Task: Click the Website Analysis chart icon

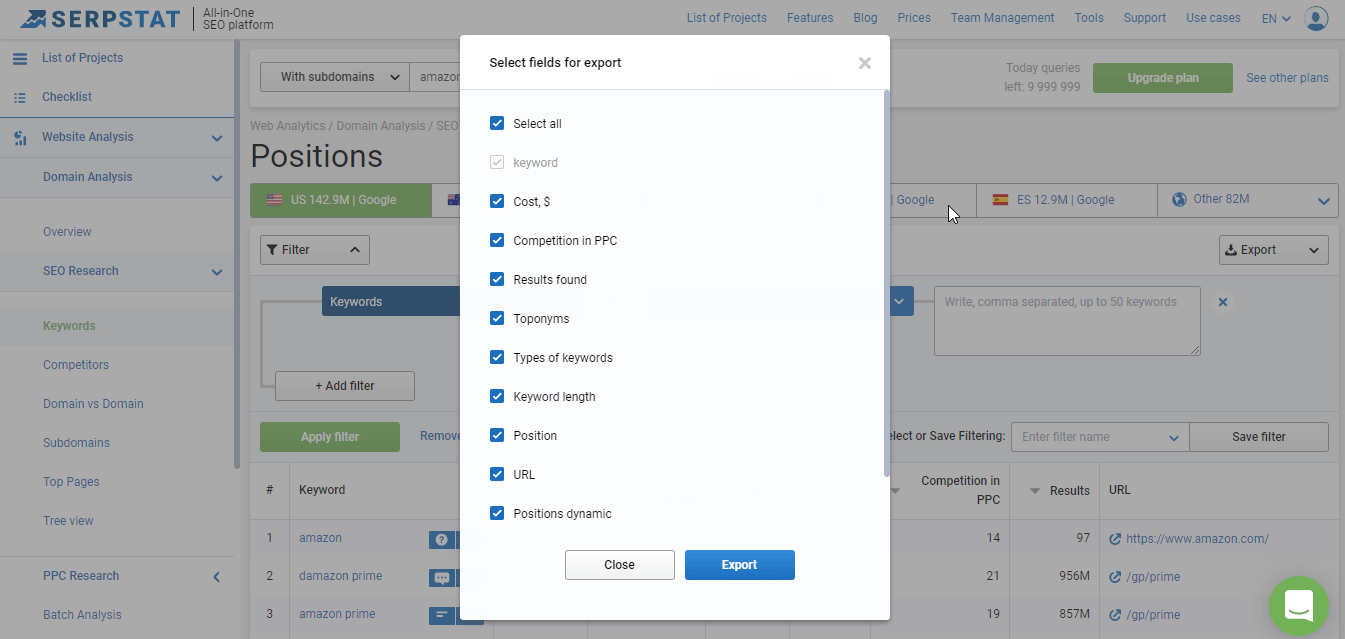Action: (20, 138)
